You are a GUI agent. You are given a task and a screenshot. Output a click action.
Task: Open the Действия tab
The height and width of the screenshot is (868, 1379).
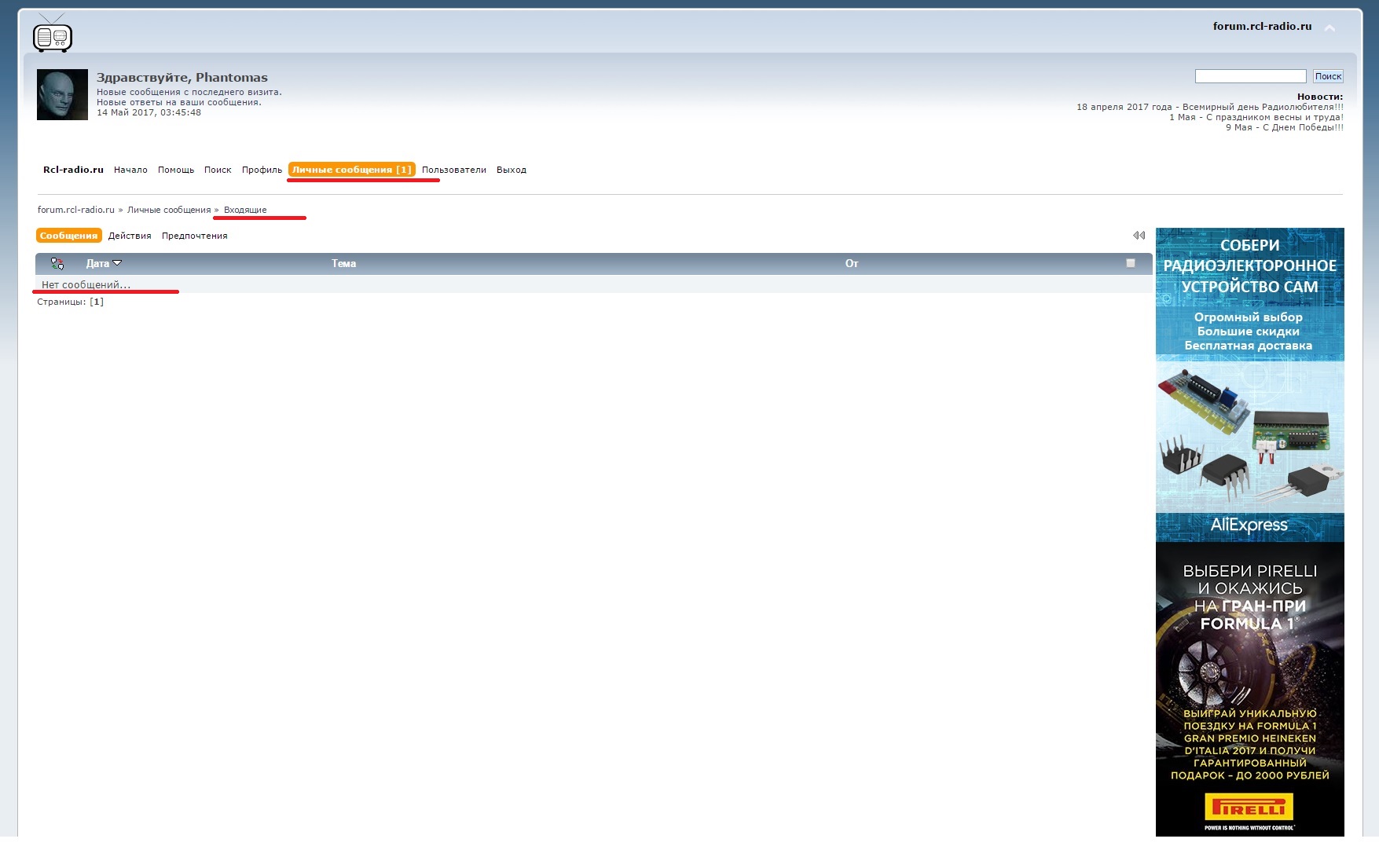point(130,236)
